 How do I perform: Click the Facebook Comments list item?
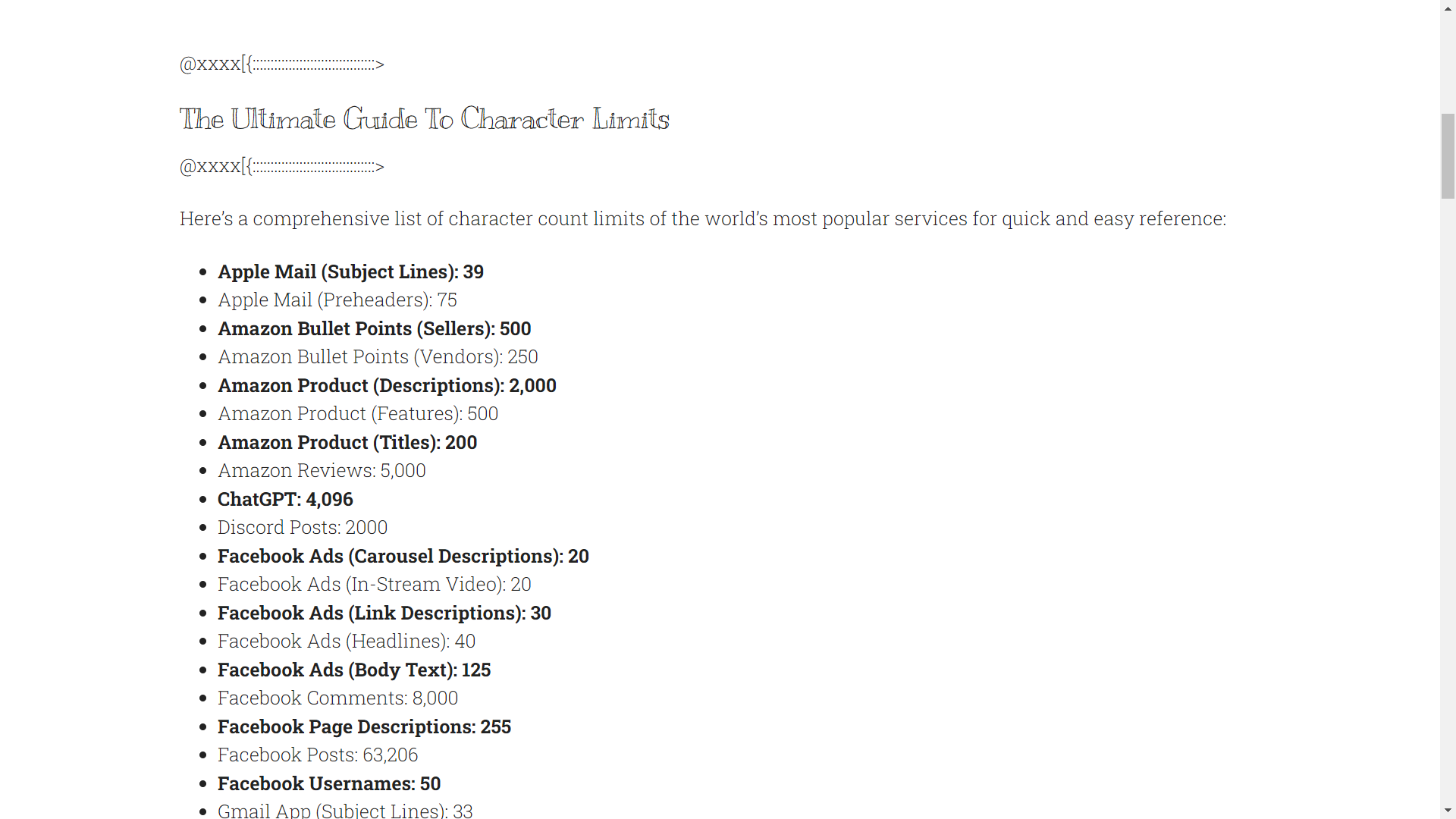337,698
